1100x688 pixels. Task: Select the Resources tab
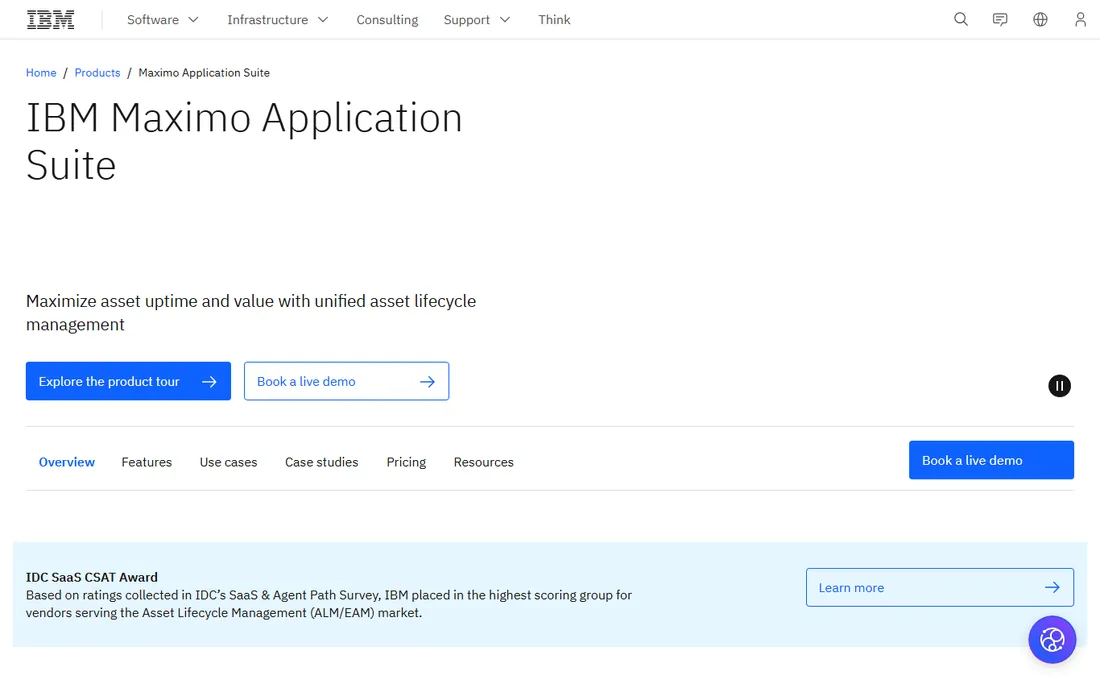483,462
